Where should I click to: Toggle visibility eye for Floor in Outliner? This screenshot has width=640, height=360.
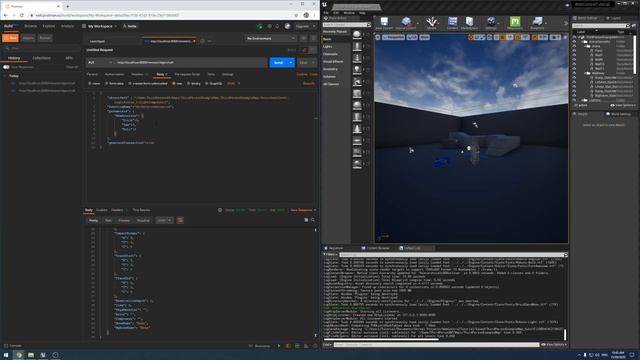click(x=574, y=51)
